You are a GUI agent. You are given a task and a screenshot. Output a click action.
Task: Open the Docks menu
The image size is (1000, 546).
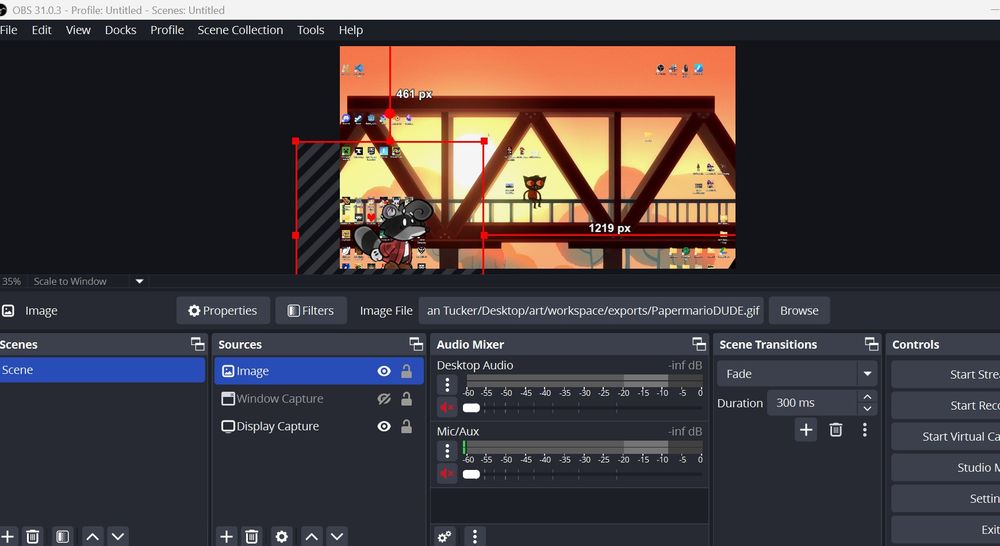(120, 30)
